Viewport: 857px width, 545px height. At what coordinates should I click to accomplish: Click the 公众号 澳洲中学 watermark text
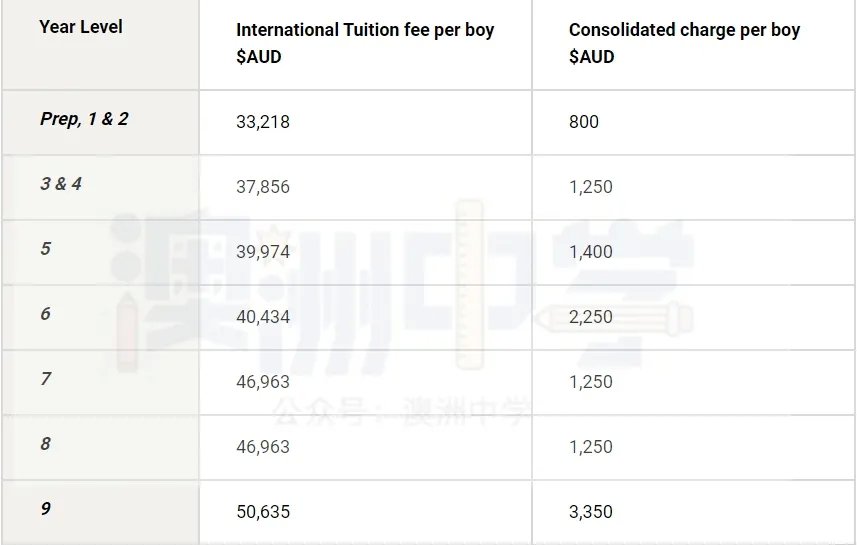(x=402, y=413)
